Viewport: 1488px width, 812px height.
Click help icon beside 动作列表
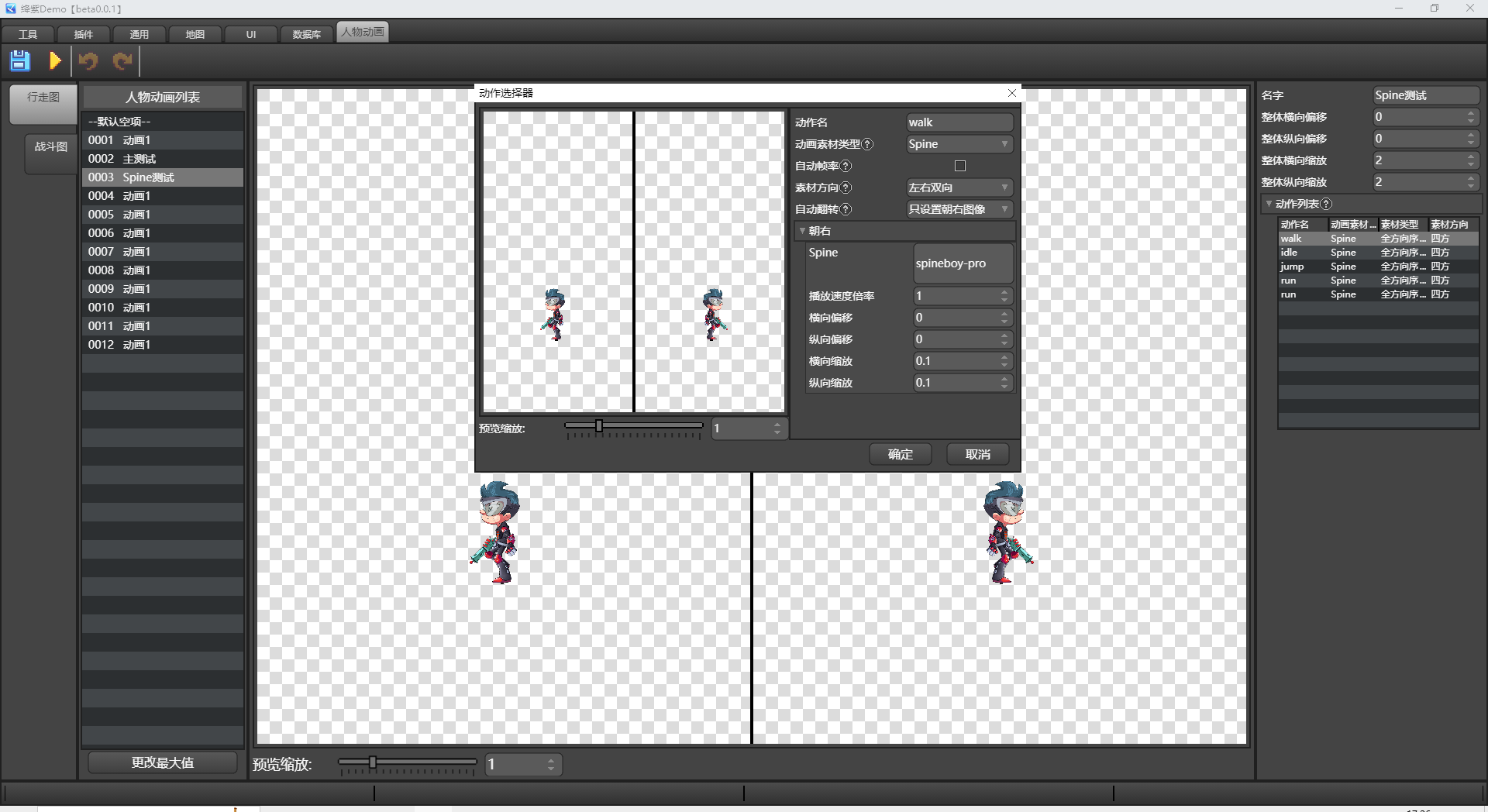click(1327, 204)
